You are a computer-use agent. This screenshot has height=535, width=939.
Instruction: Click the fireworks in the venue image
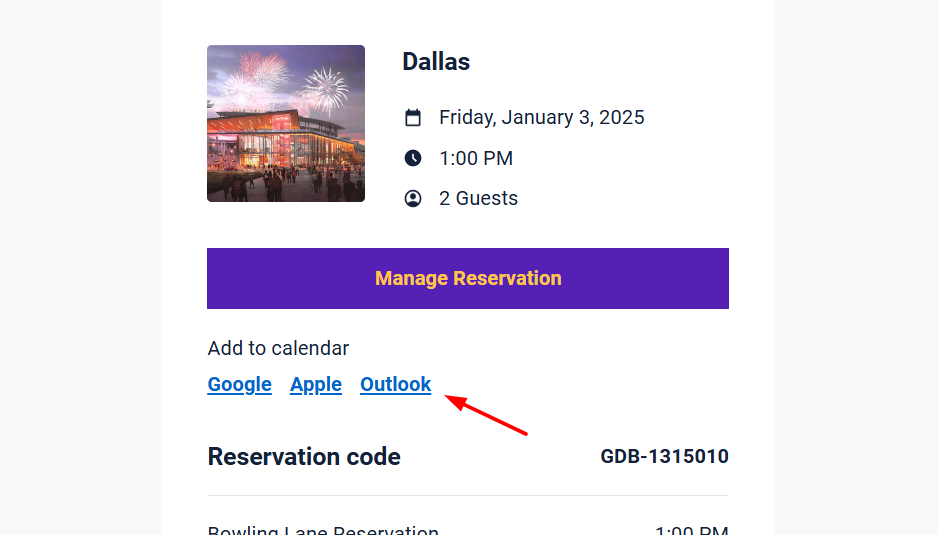click(x=281, y=84)
